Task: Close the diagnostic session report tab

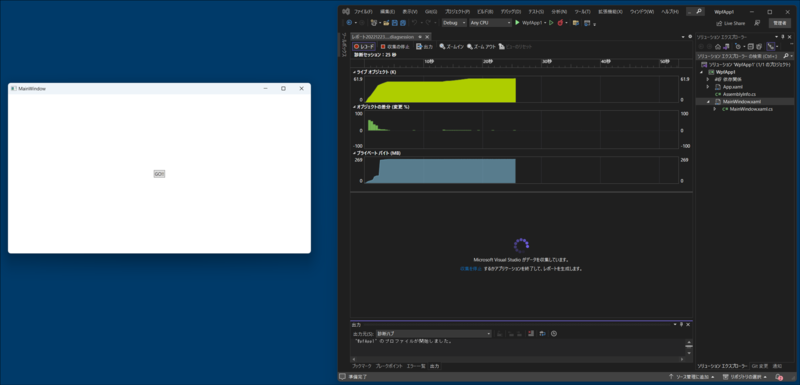Action: 427,37
